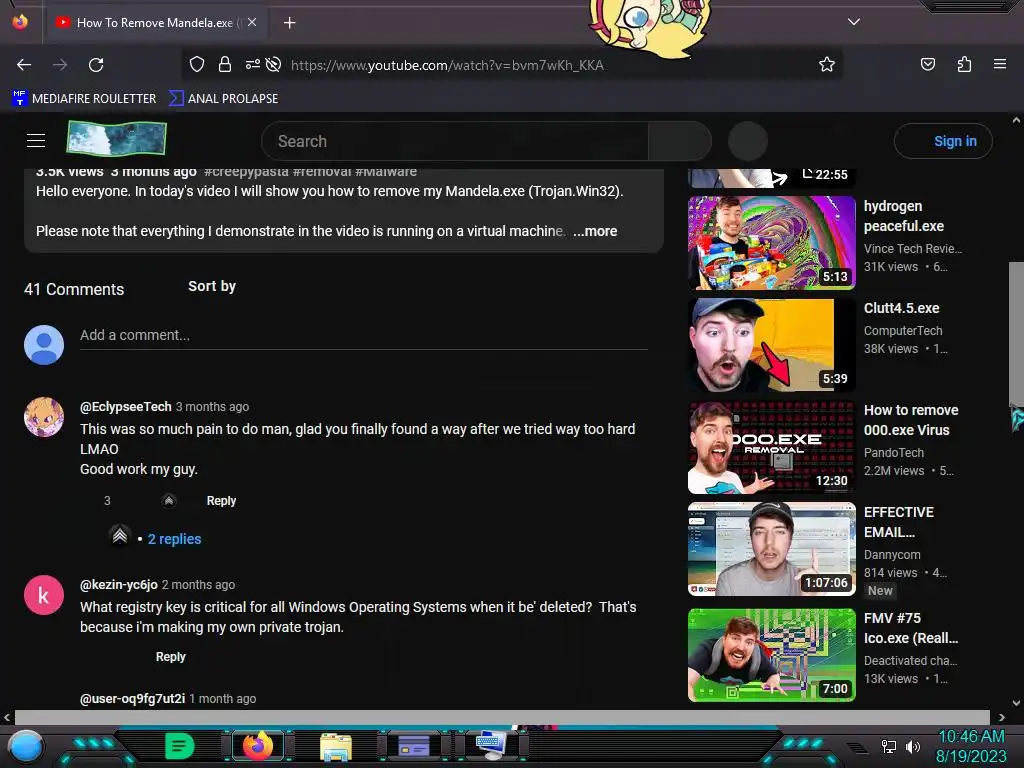Click FMV #75 Ico.exe video title
1024x768 pixels.
click(x=911, y=628)
